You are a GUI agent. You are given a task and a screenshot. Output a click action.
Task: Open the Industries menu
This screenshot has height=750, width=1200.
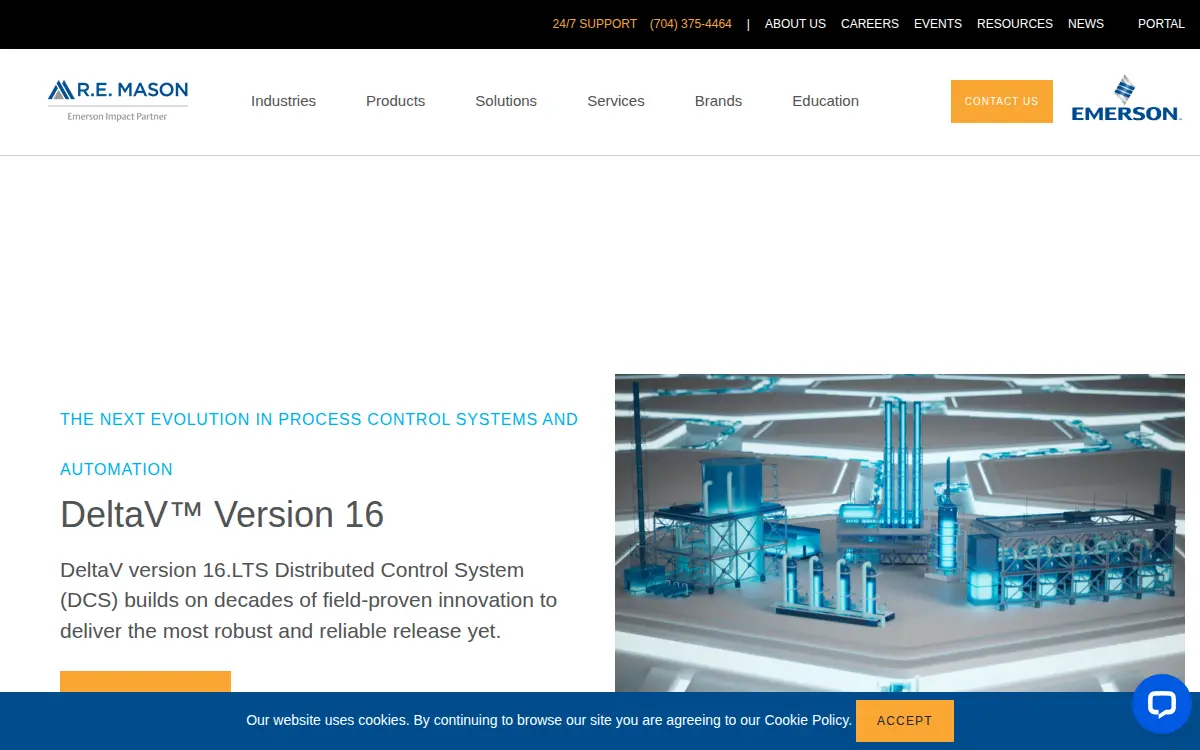coord(283,101)
